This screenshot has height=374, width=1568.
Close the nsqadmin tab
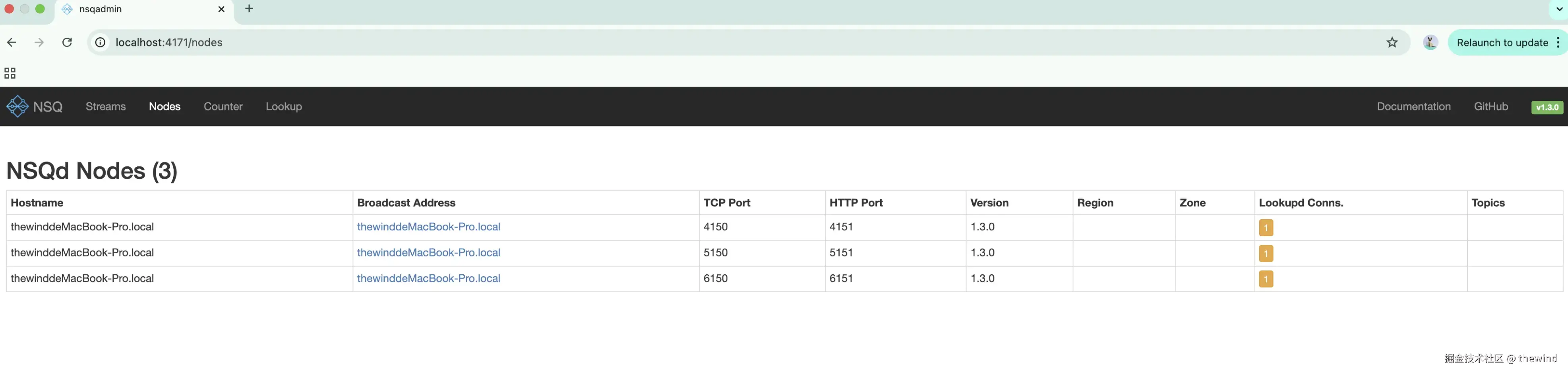[221, 9]
